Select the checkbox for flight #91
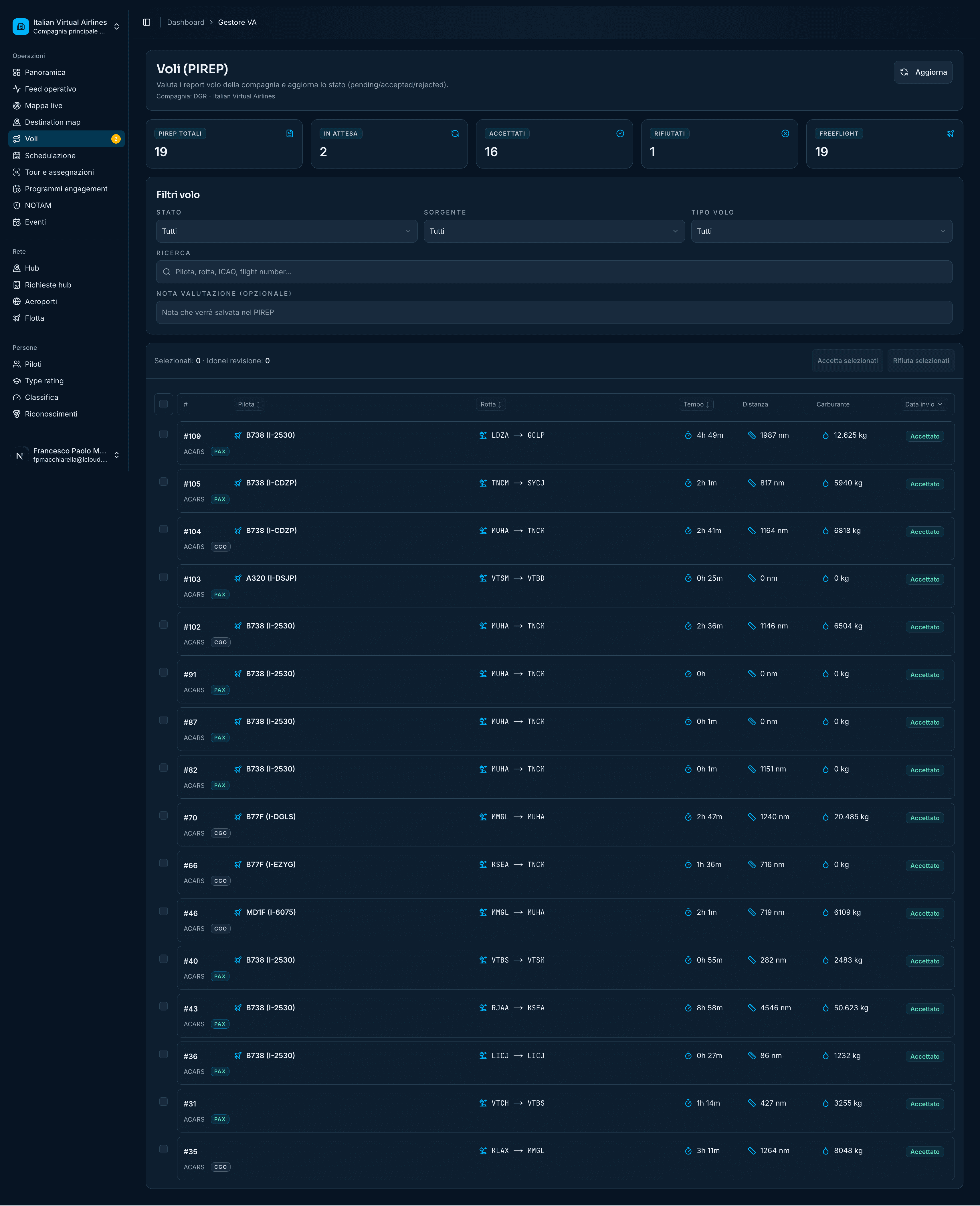 coord(164,672)
